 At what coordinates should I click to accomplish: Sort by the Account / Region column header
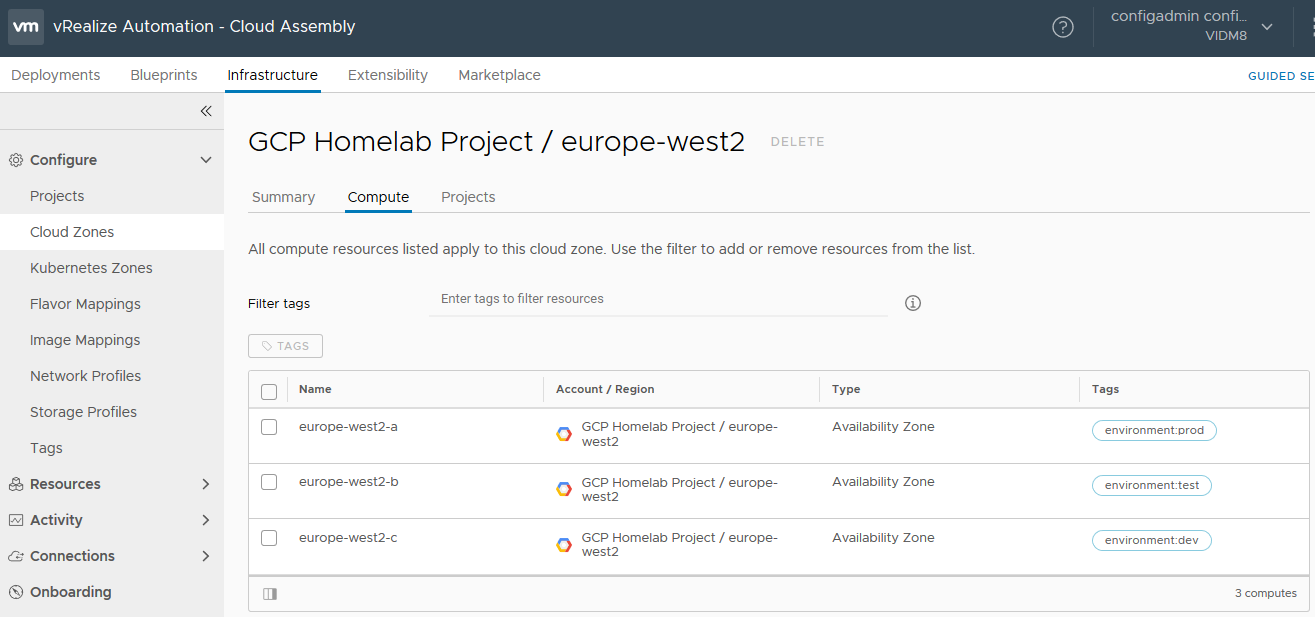click(x=605, y=389)
